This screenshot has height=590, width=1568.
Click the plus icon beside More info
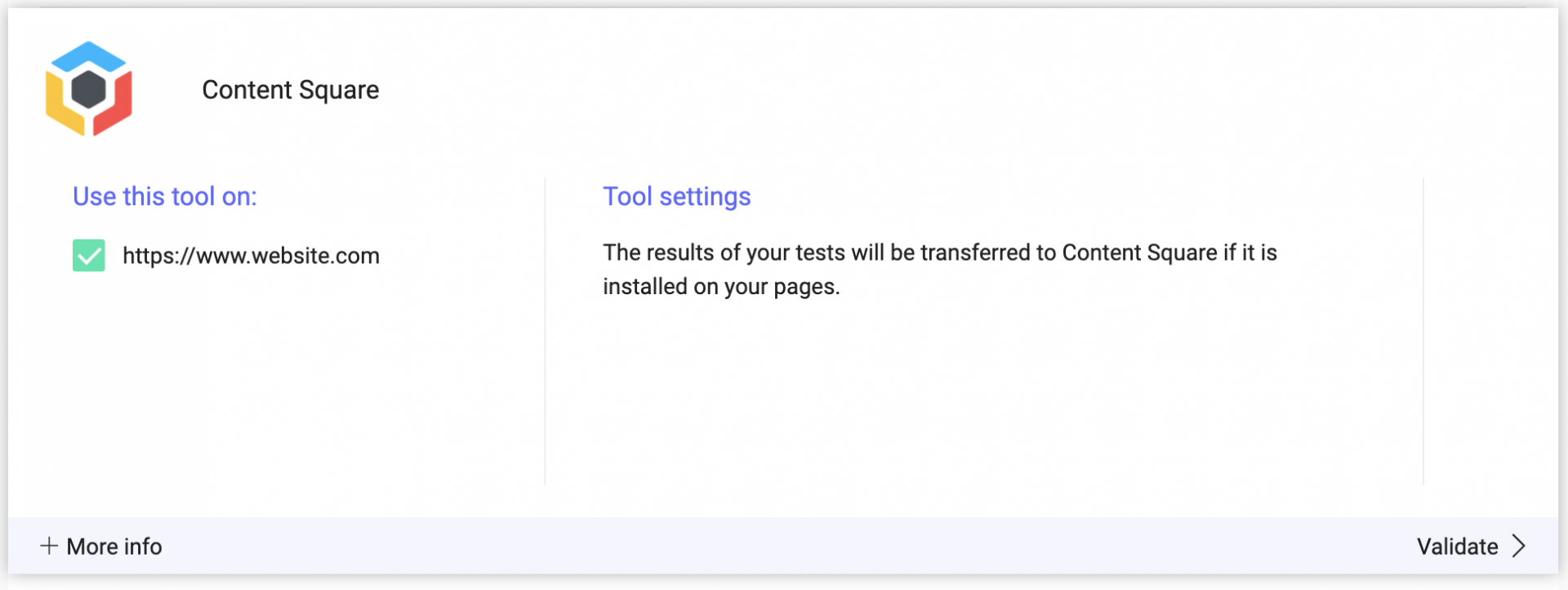(x=49, y=546)
